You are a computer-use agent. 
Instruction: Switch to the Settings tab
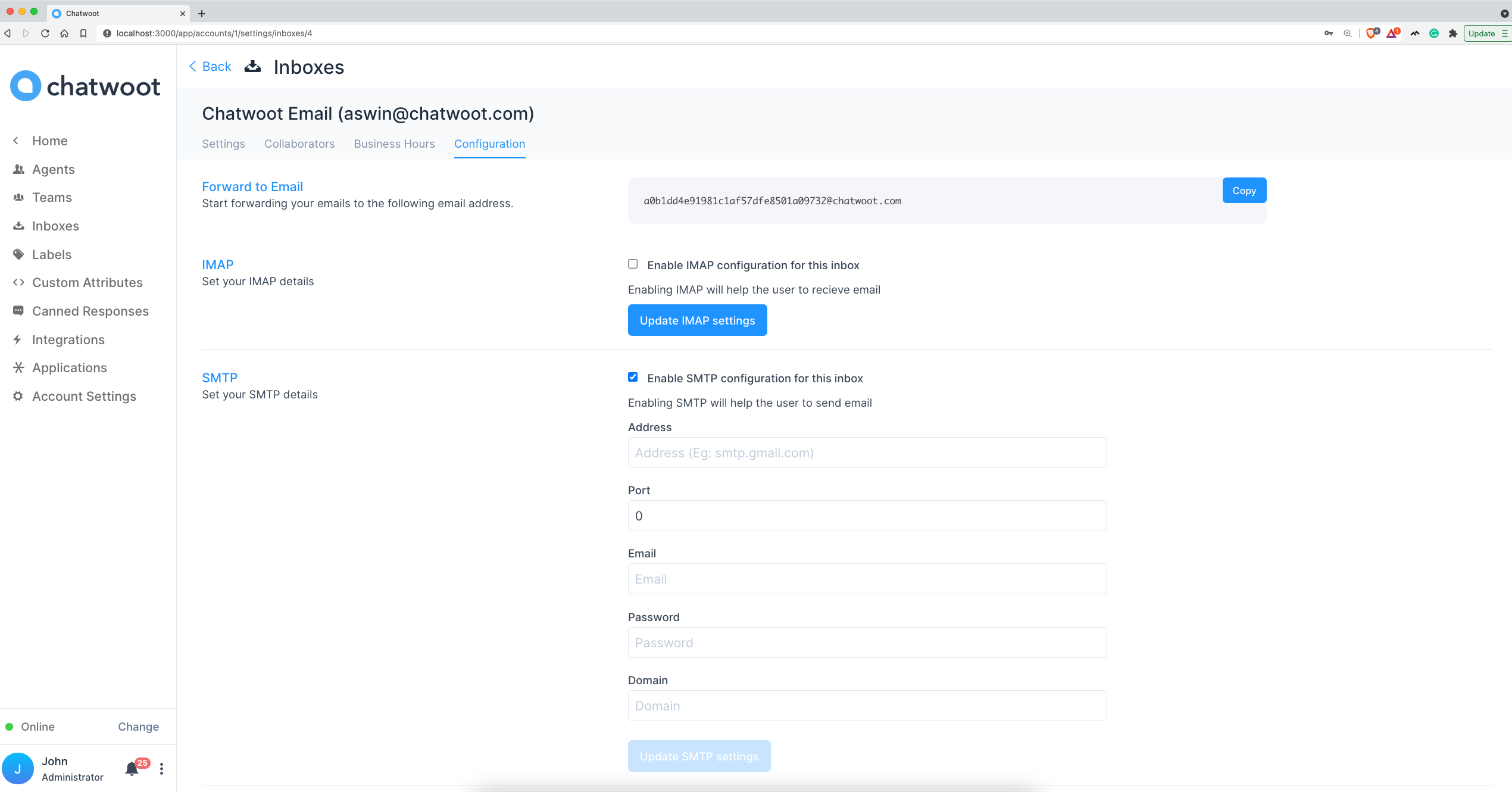pos(223,144)
